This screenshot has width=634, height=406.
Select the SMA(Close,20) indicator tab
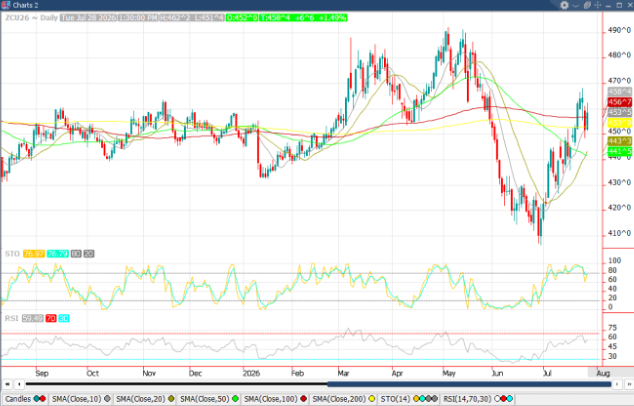pos(145,399)
